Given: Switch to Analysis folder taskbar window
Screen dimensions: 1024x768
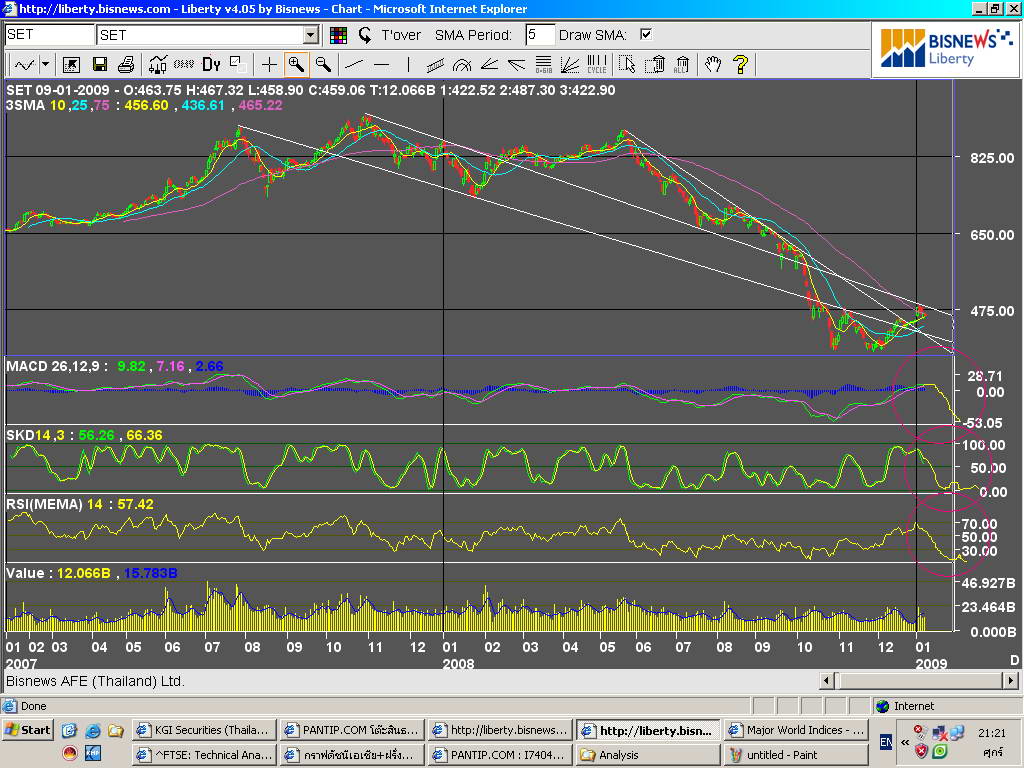Looking at the screenshot, I should (x=648, y=755).
